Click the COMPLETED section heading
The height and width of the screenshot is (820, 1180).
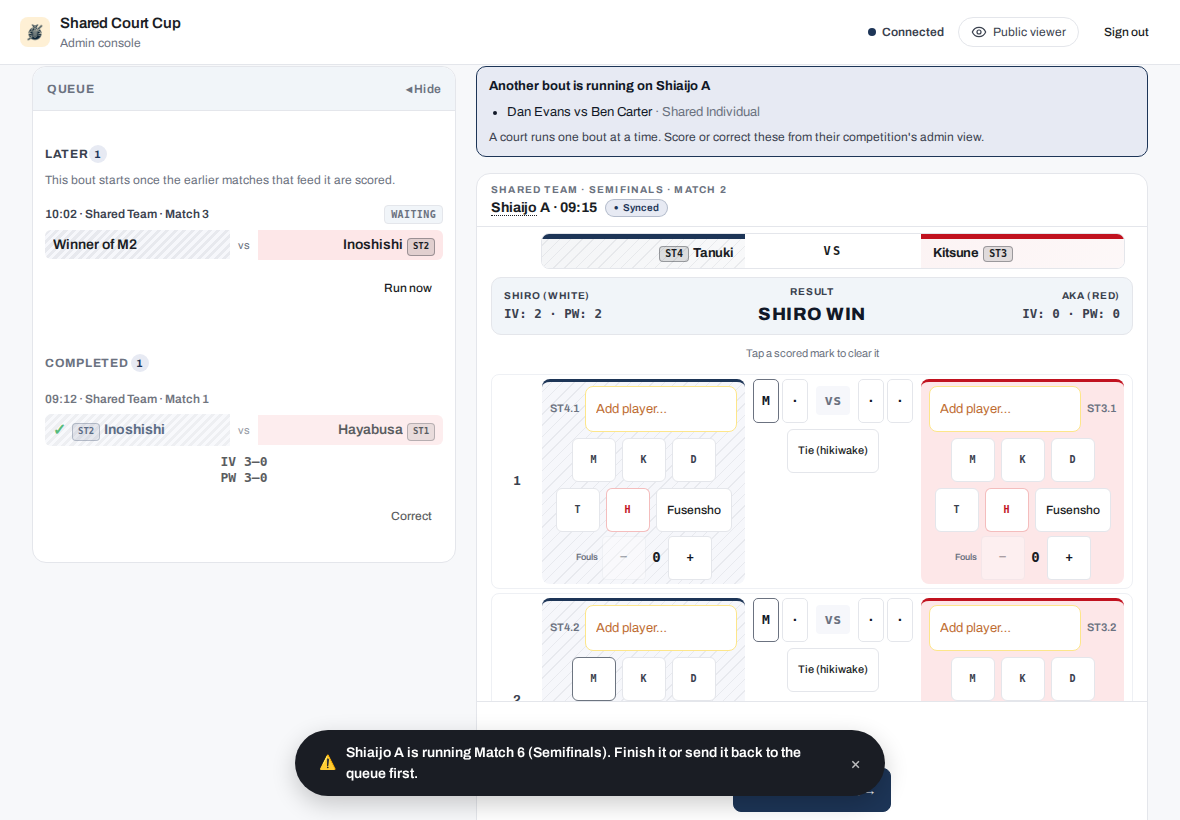87,363
